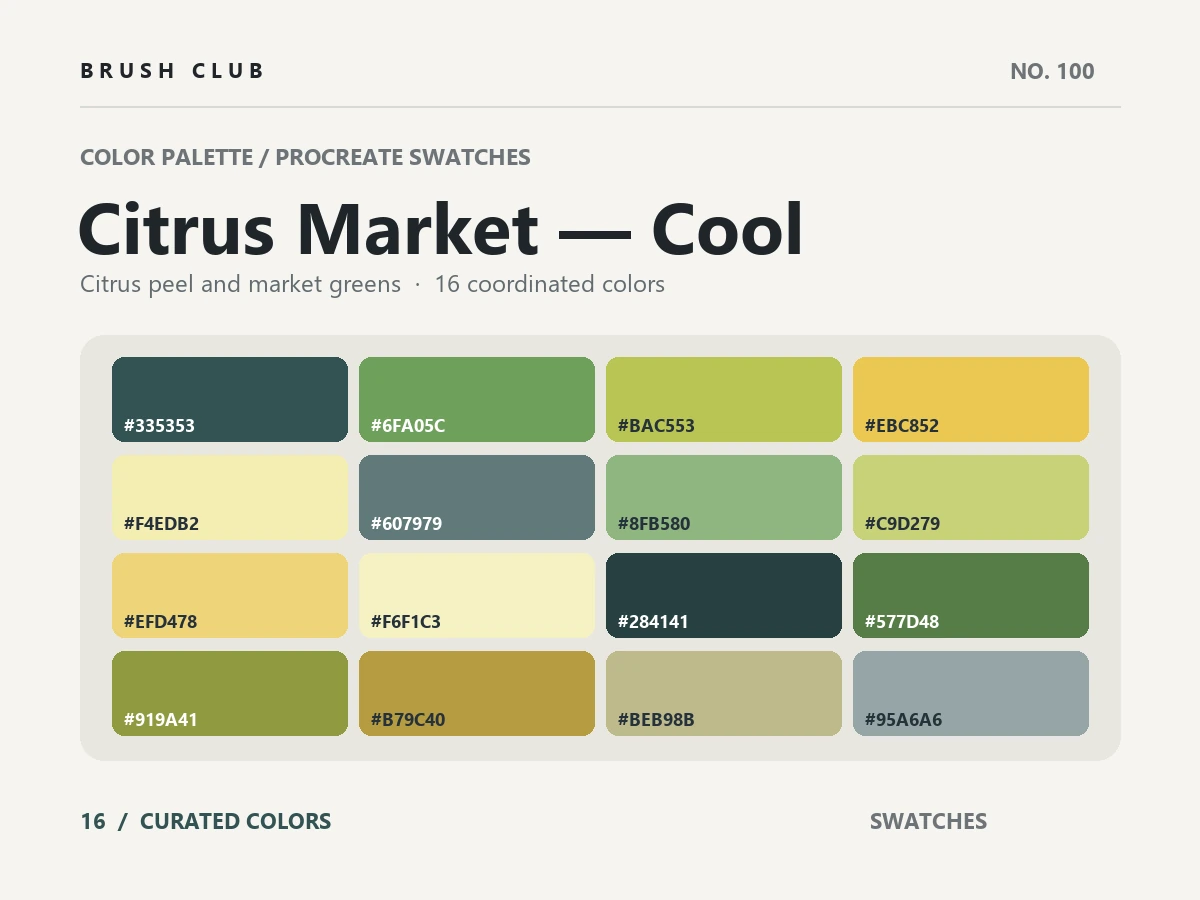Choose the olive swatch #919A41
Screen dimensions: 1200x900
[230, 694]
